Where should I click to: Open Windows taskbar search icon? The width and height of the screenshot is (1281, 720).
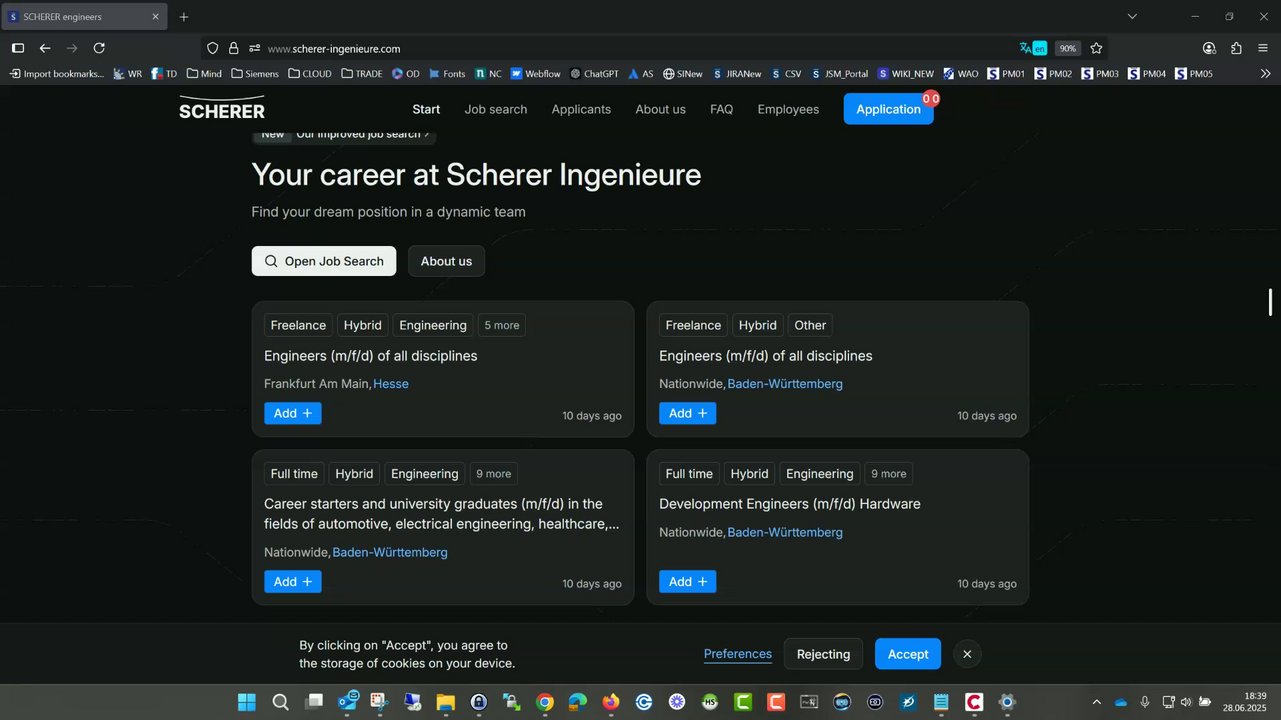tap(280, 702)
